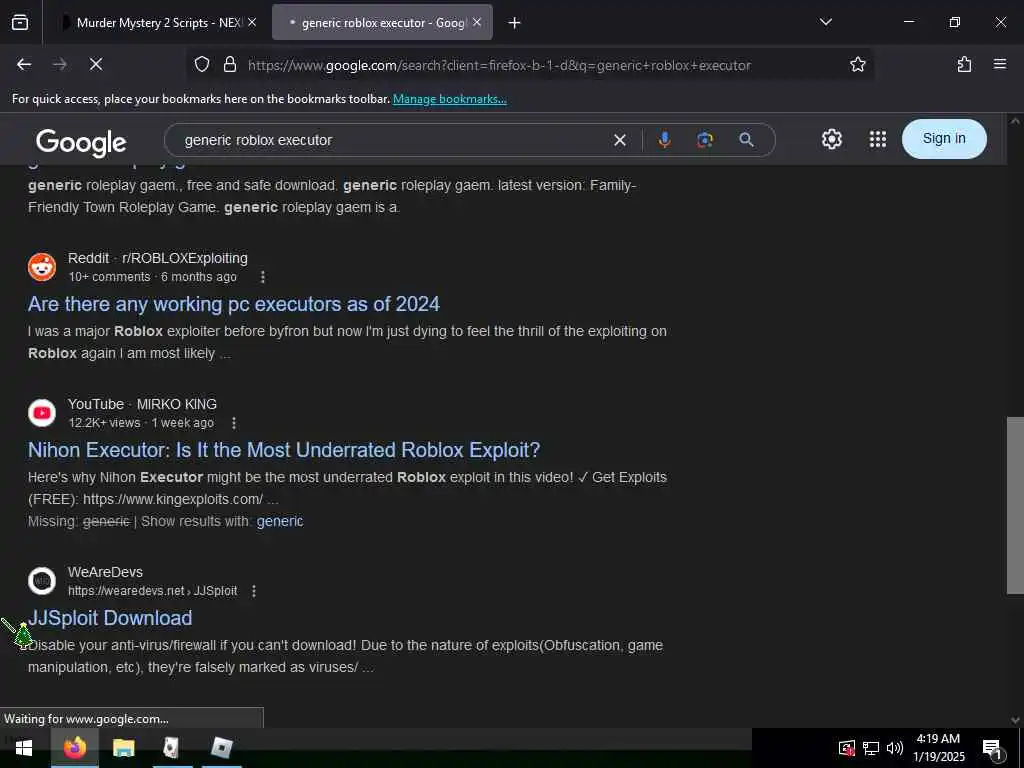Open Manage bookmarks link
The image size is (1024, 768).
click(x=449, y=99)
